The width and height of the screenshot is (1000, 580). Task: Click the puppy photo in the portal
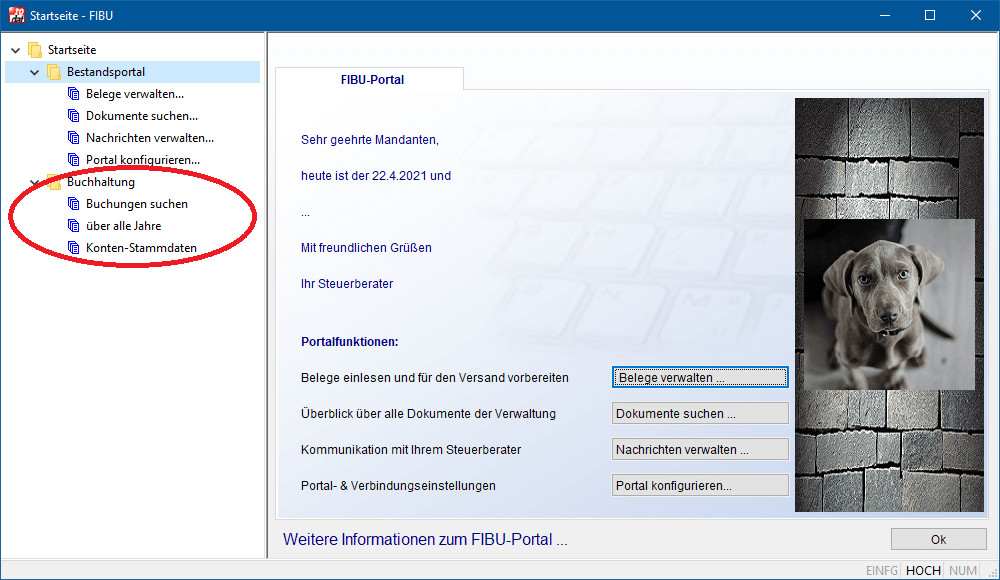tap(889, 304)
